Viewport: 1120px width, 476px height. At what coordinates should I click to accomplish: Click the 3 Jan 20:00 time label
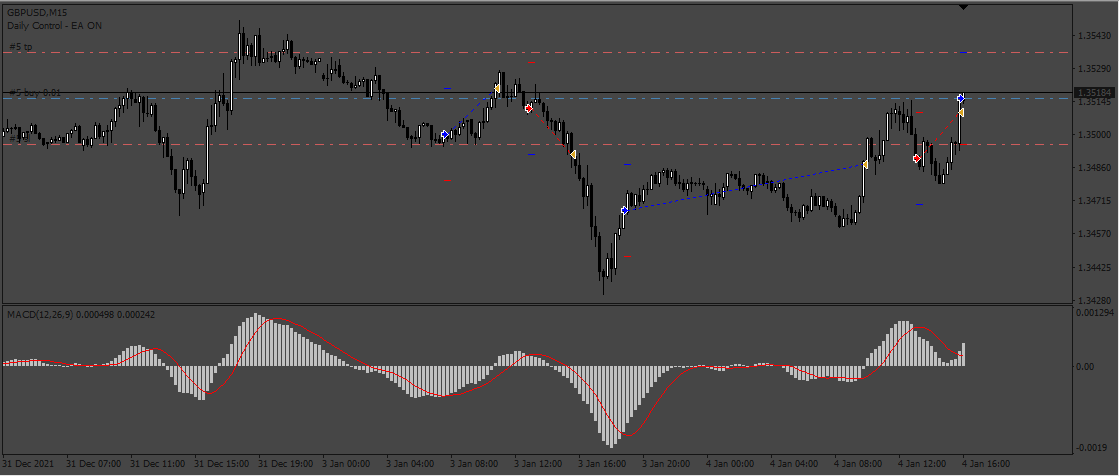tap(668, 464)
